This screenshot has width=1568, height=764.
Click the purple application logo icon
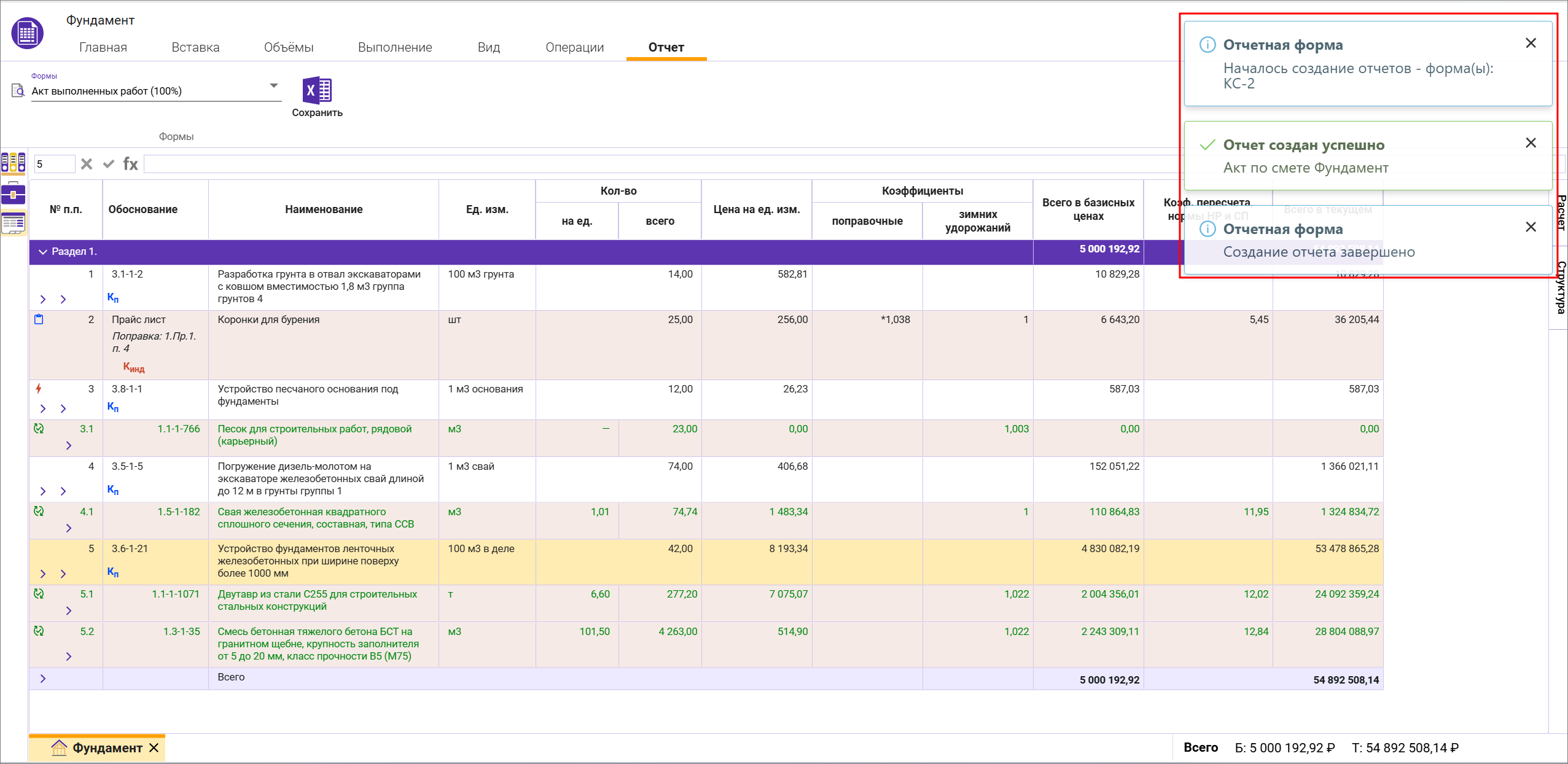tap(27, 34)
